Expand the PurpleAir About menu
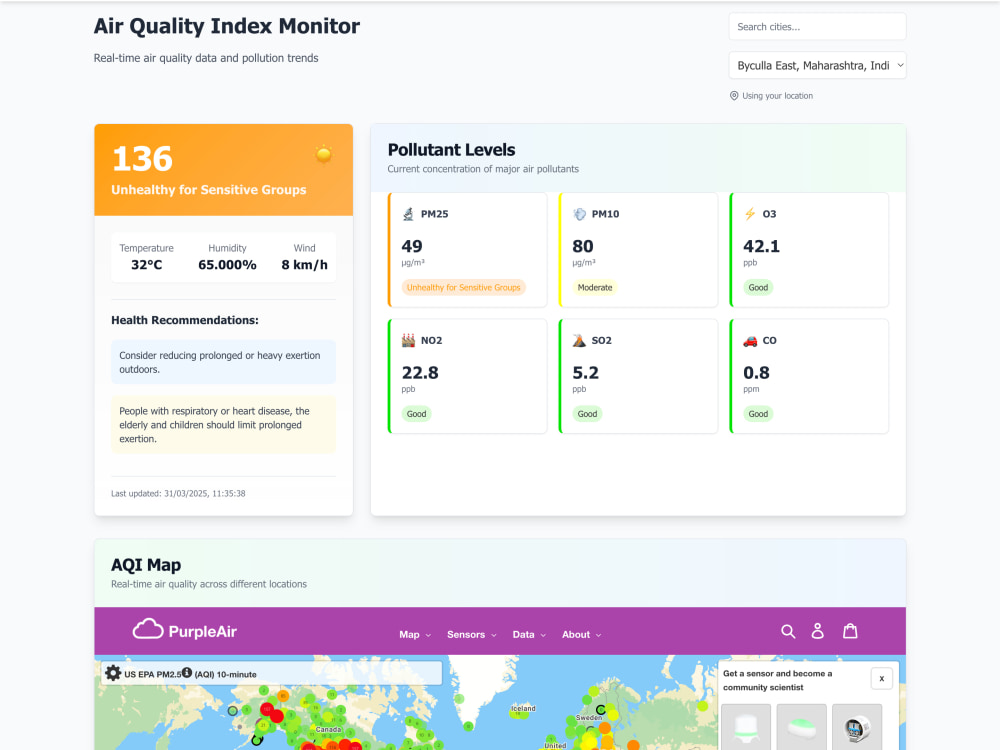 [581, 635]
